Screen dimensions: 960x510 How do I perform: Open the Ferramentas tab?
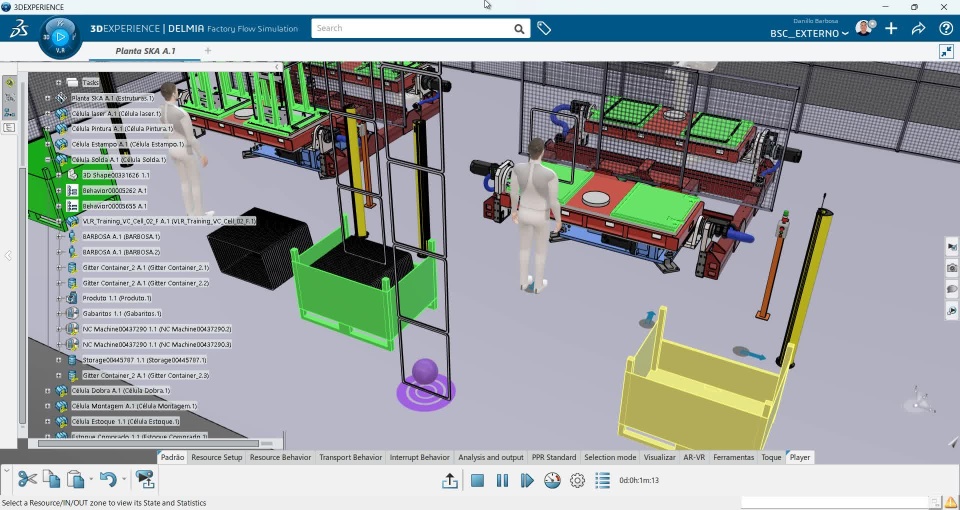coord(734,457)
